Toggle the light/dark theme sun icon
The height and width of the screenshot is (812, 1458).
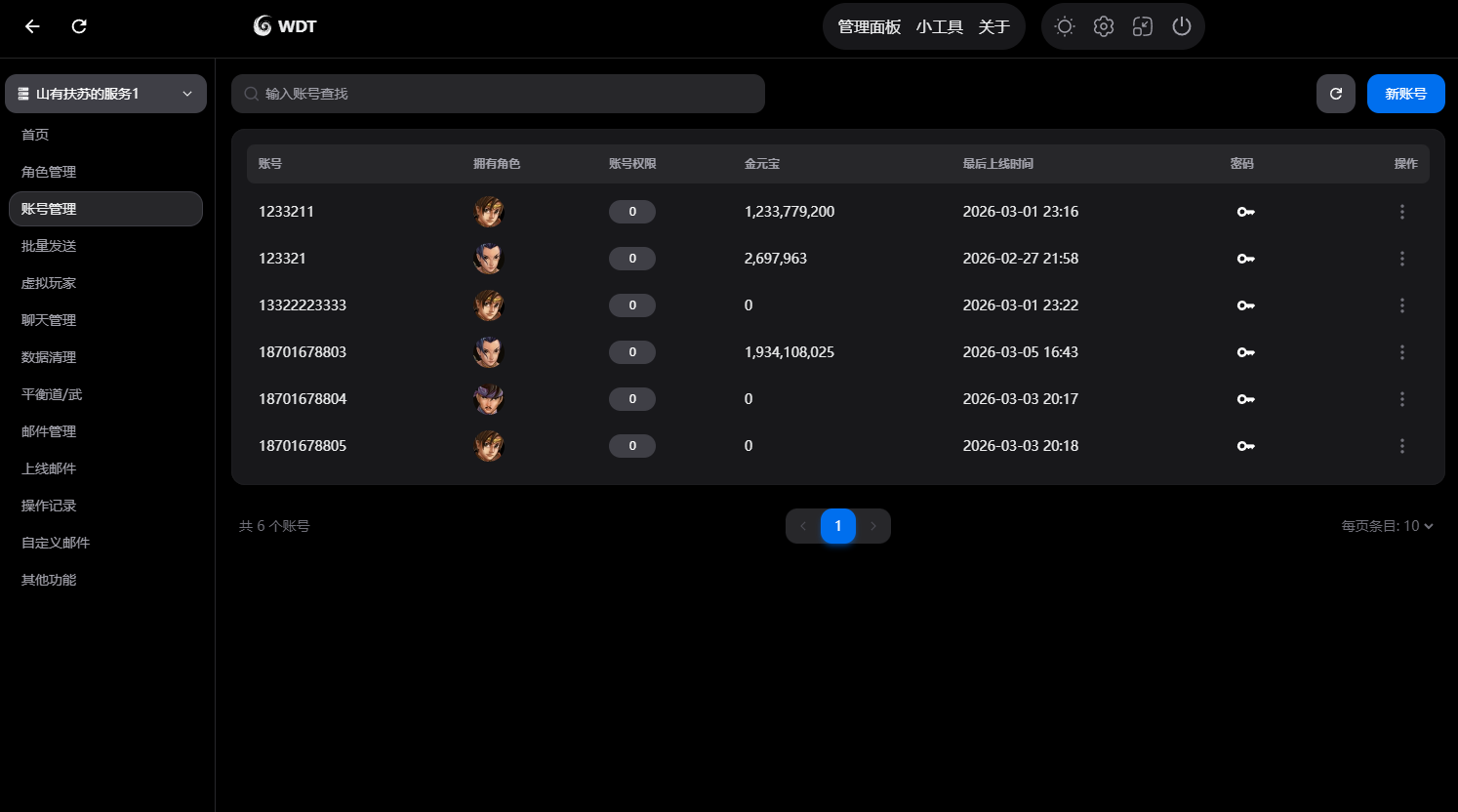pos(1065,26)
